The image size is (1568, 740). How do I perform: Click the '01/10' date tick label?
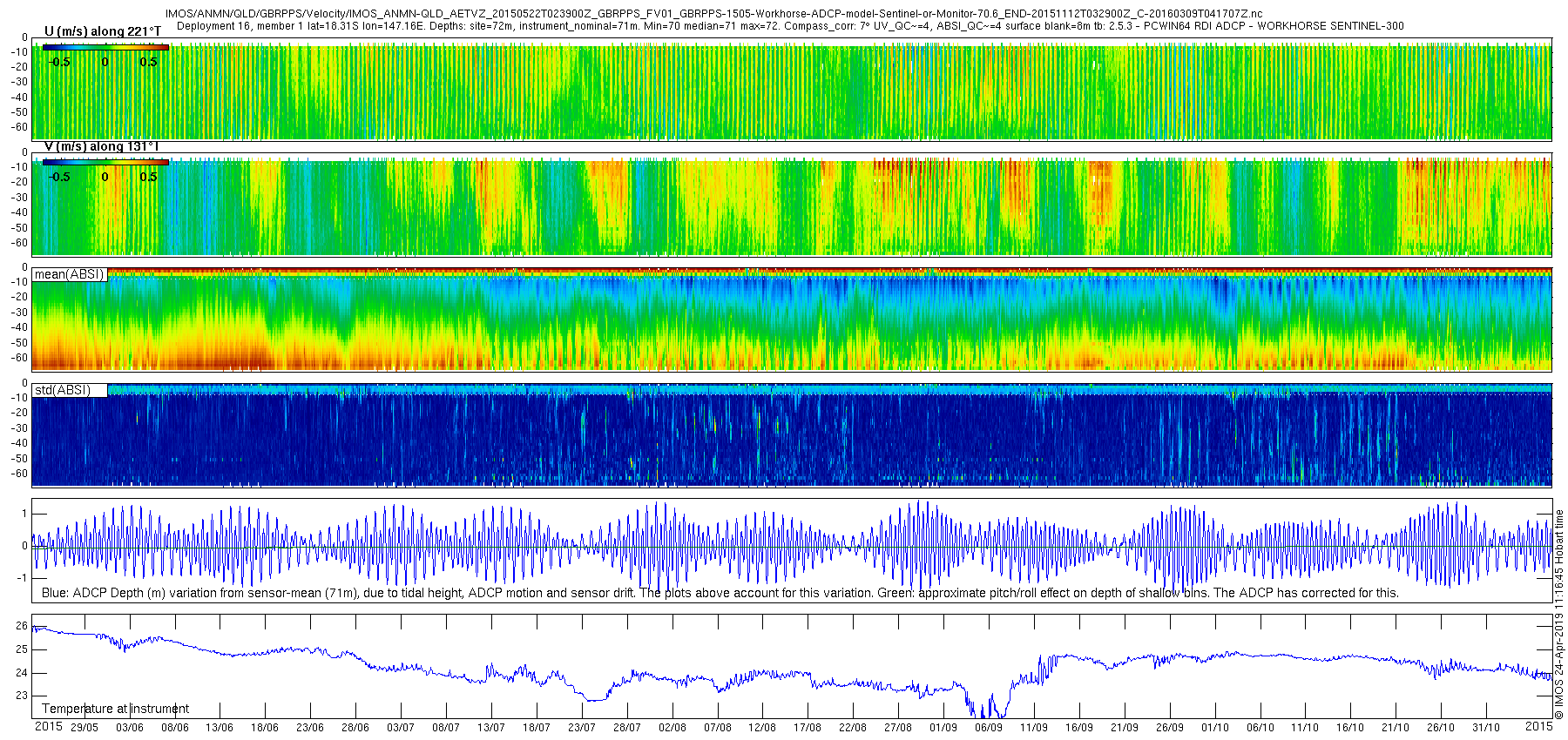pyautogui.click(x=1215, y=728)
